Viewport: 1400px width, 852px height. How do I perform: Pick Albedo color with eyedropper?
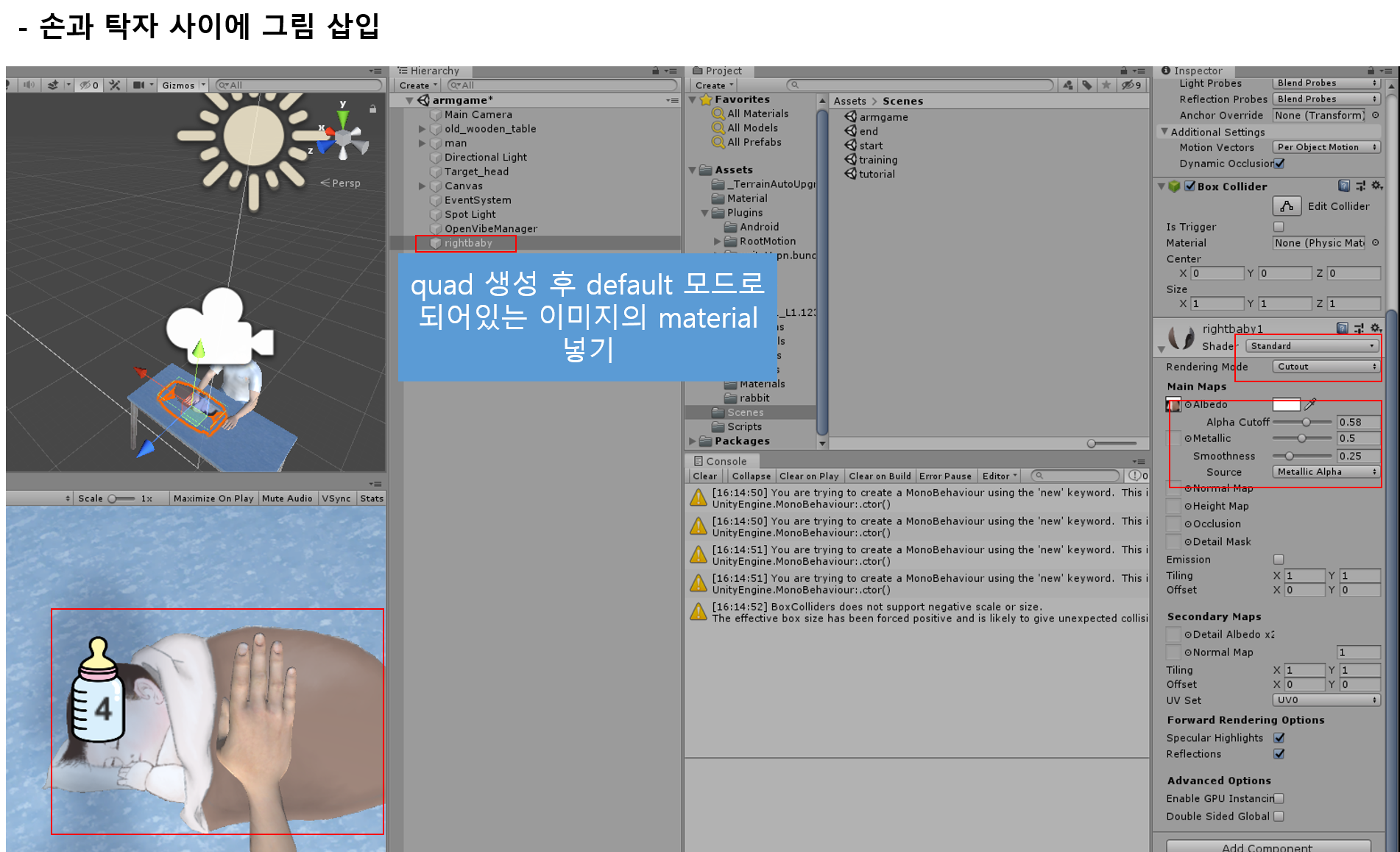1310,404
